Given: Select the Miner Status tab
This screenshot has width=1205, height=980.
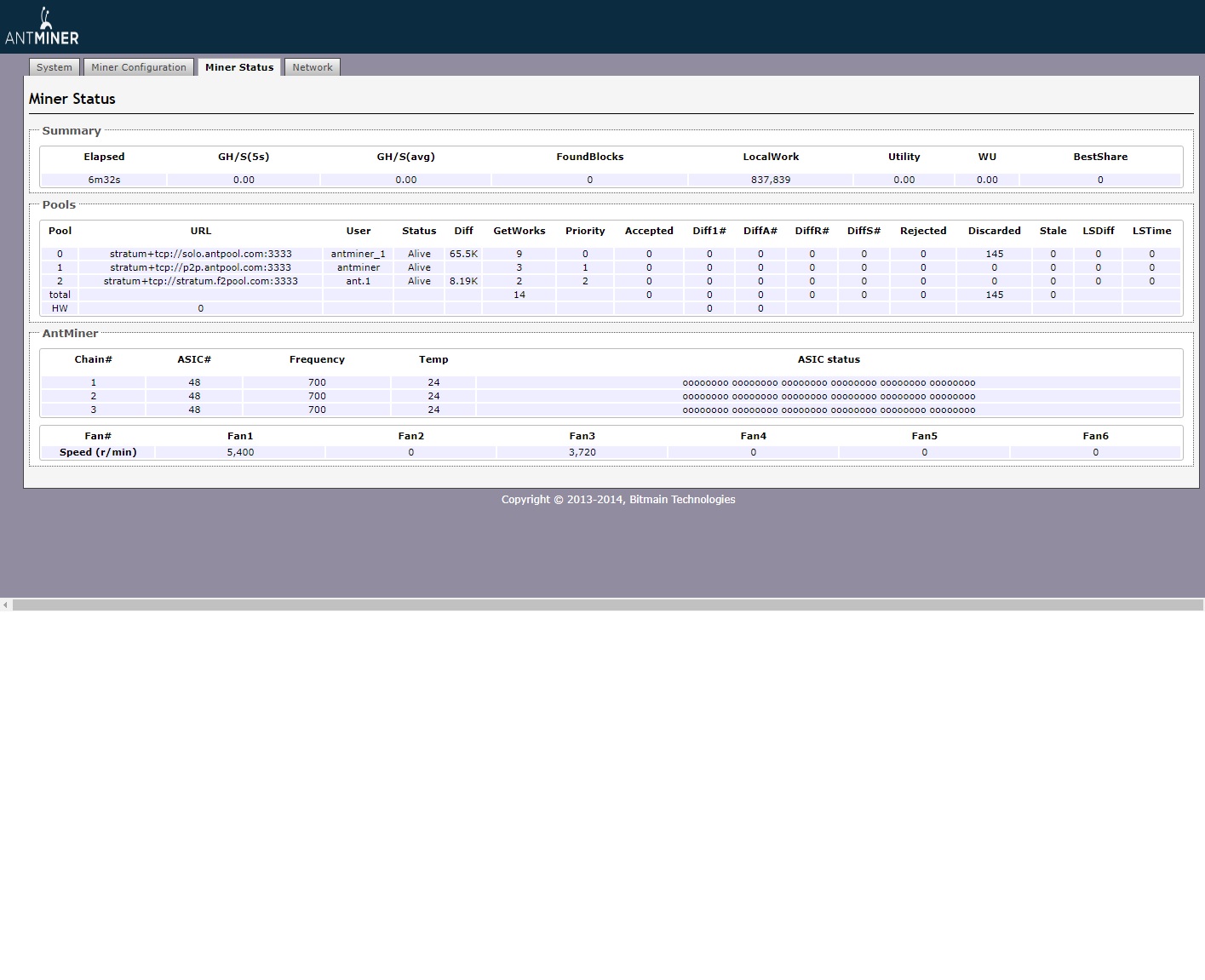Looking at the screenshot, I should click(x=239, y=67).
